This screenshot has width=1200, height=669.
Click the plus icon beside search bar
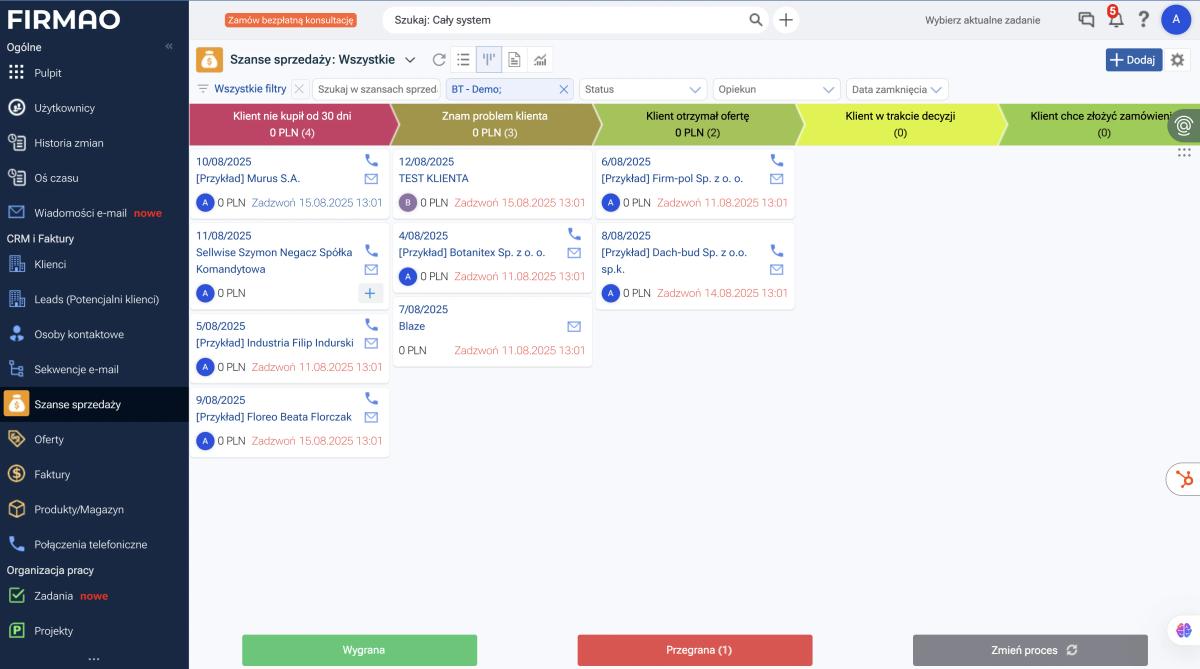pyautogui.click(x=786, y=19)
